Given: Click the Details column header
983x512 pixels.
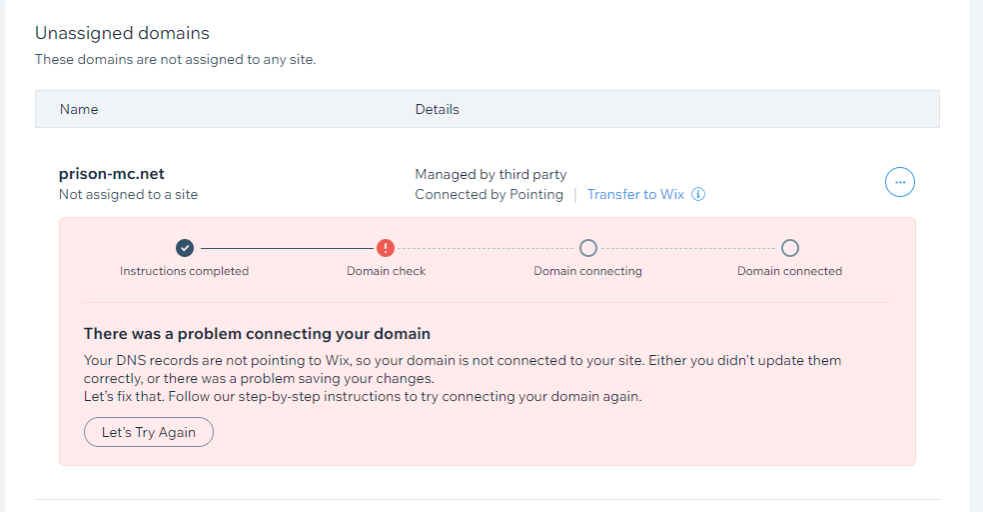Looking at the screenshot, I should click(x=437, y=109).
